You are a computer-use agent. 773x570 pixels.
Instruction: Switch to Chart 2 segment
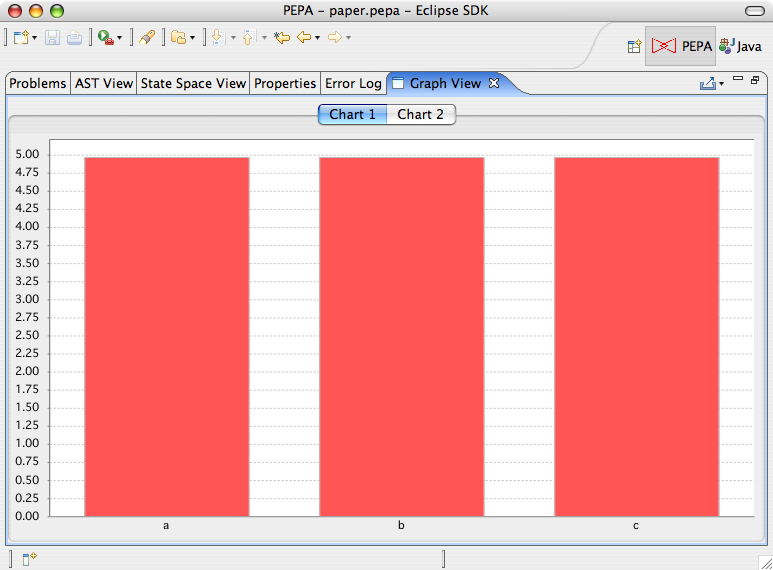click(x=420, y=114)
